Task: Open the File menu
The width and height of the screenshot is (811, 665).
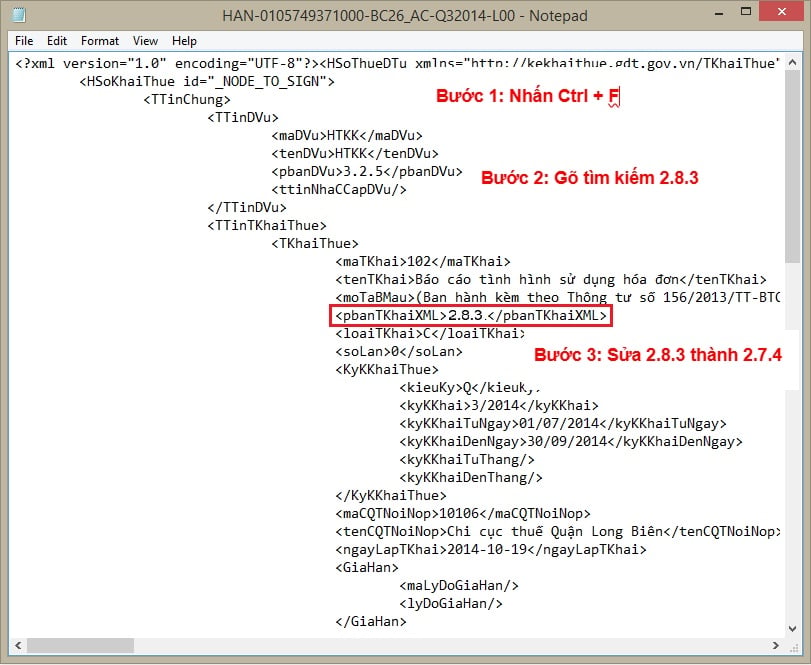Action: (x=24, y=41)
